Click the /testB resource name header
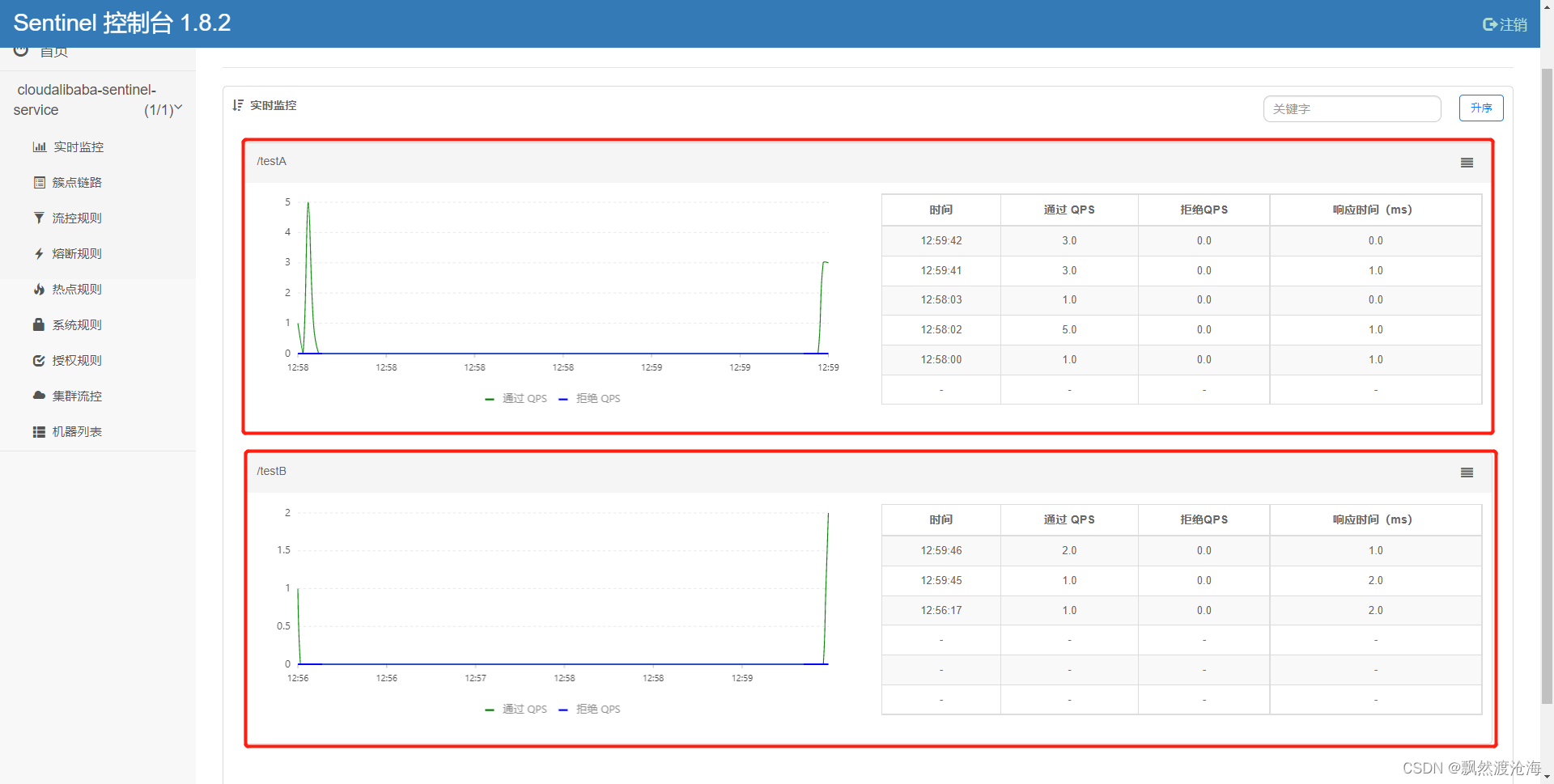The height and width of the screenshot is (784, 1554). (x=272, y=471)
